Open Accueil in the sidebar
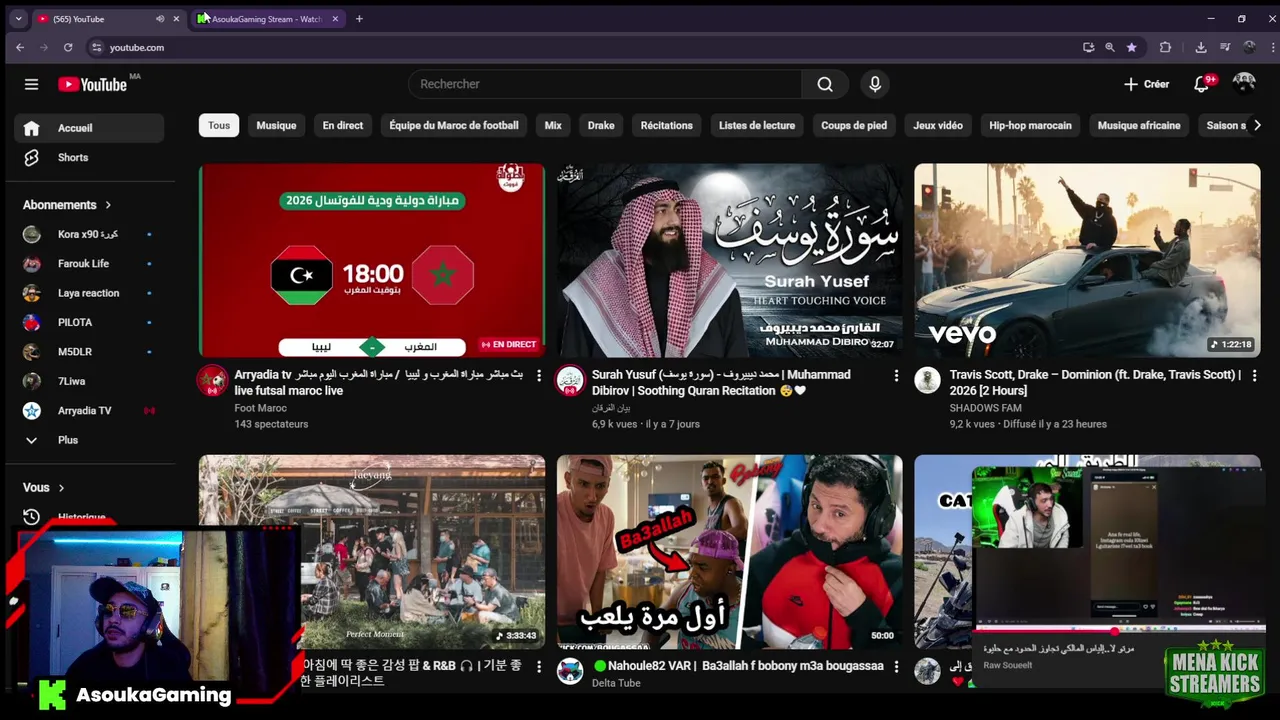The image size is (1280, 720). click(89, 128)
